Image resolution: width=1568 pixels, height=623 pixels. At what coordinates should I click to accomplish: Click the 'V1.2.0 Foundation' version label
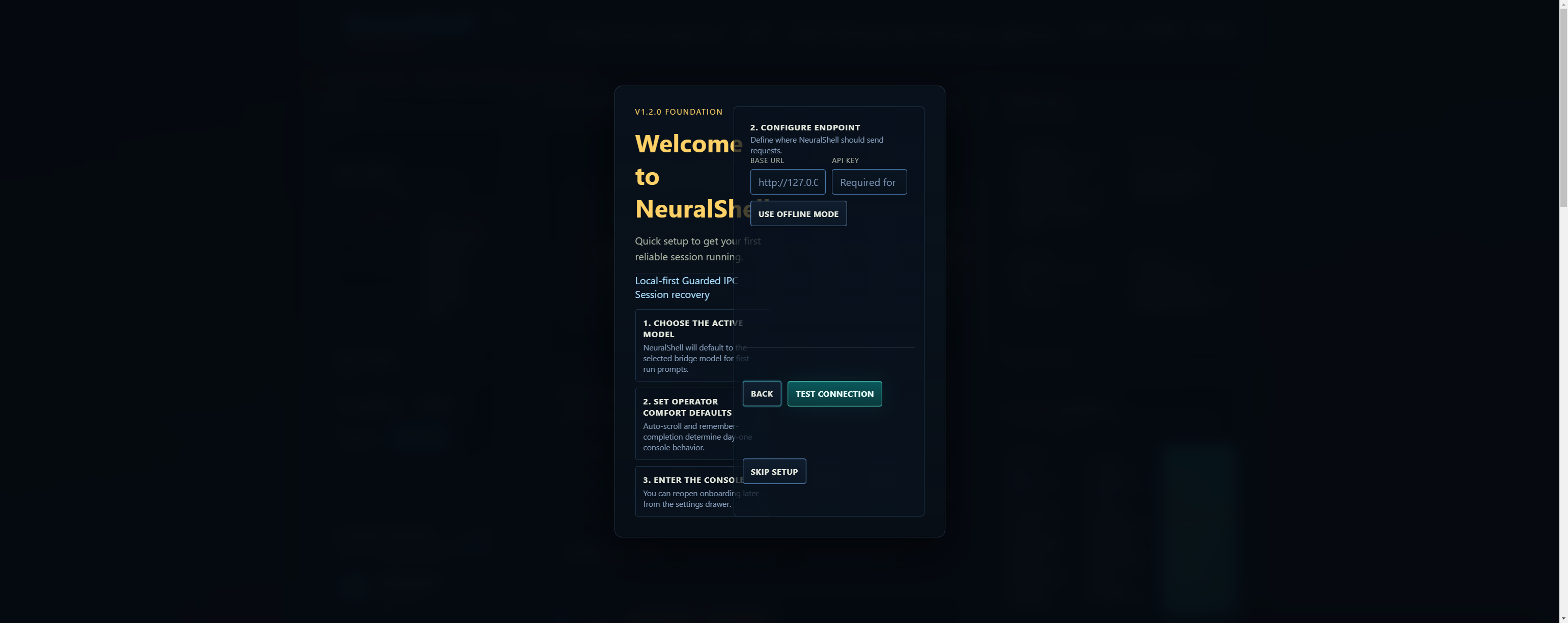coord(679,112)
